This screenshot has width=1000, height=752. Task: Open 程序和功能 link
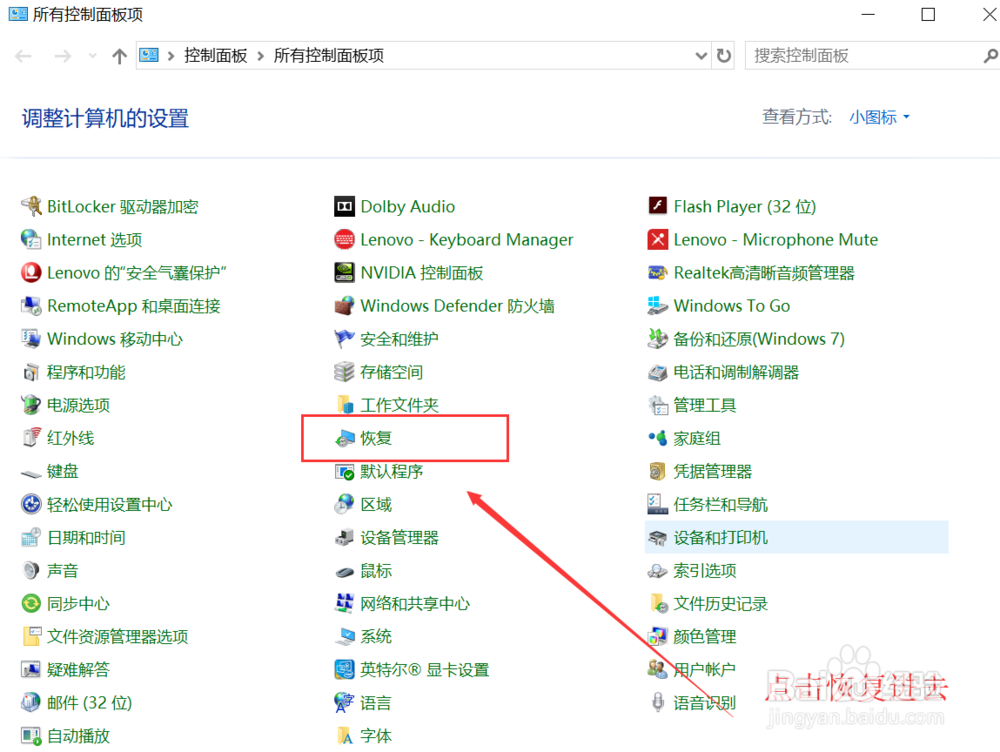pyautogui.click(x=86, y=372)
